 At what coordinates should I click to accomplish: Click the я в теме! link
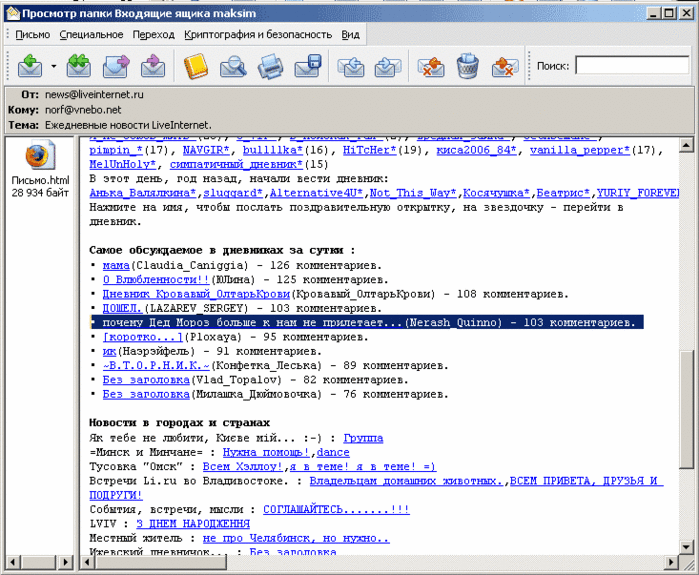363,467
